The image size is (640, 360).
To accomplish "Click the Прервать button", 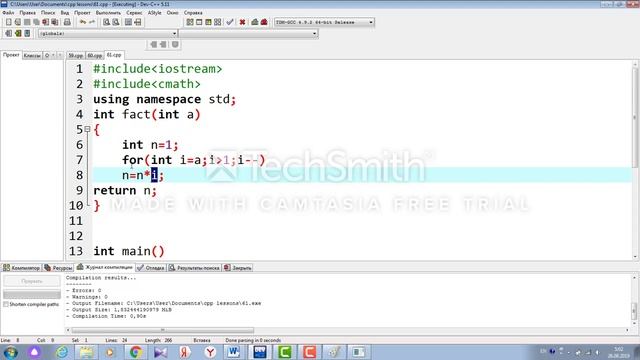I will pos(32,281).
